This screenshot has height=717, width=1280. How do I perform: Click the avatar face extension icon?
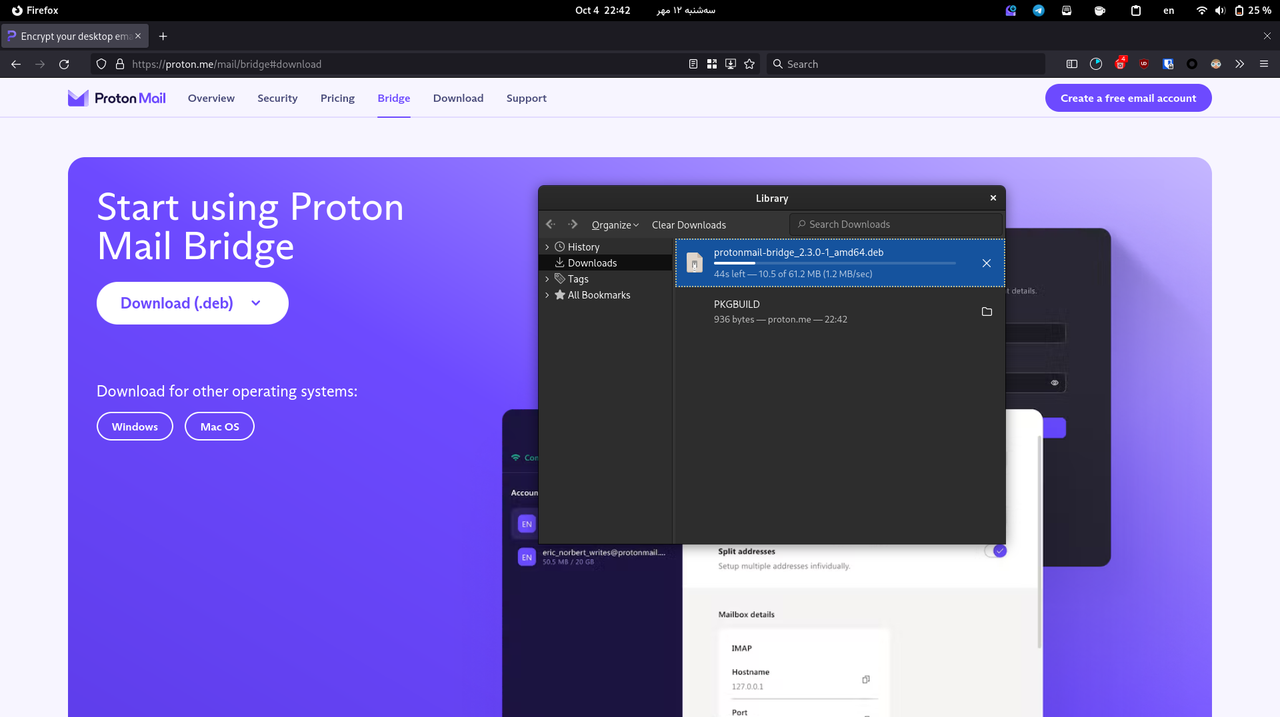point(1216,64)
